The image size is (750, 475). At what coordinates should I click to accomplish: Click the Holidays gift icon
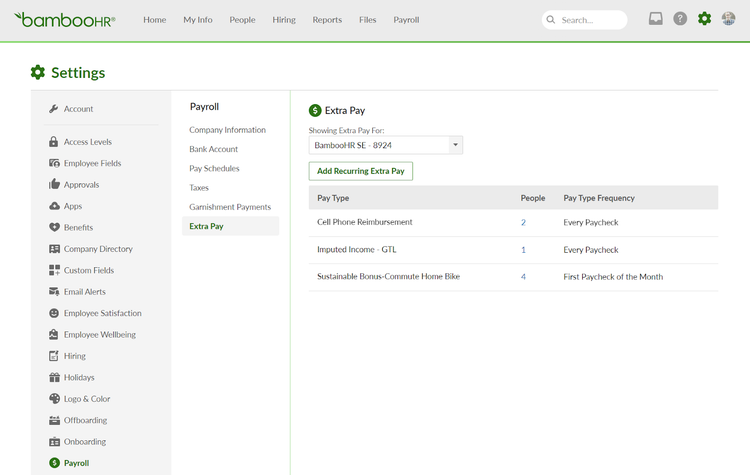click(54, 377)
